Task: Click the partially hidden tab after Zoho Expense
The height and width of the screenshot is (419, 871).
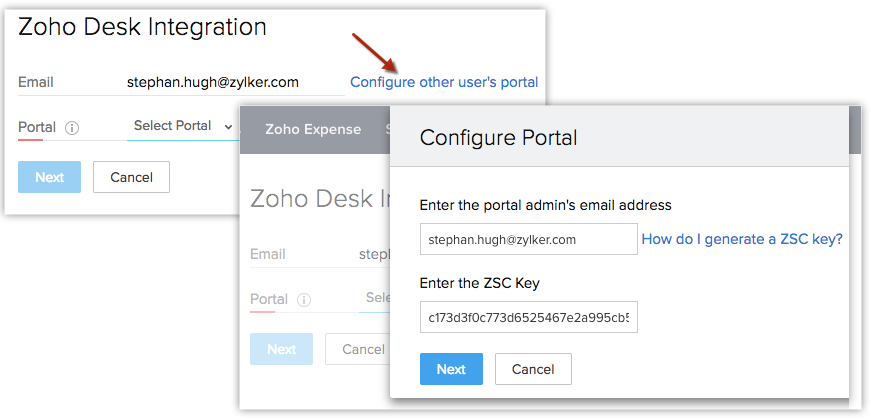Action: (x=387, y=129)
